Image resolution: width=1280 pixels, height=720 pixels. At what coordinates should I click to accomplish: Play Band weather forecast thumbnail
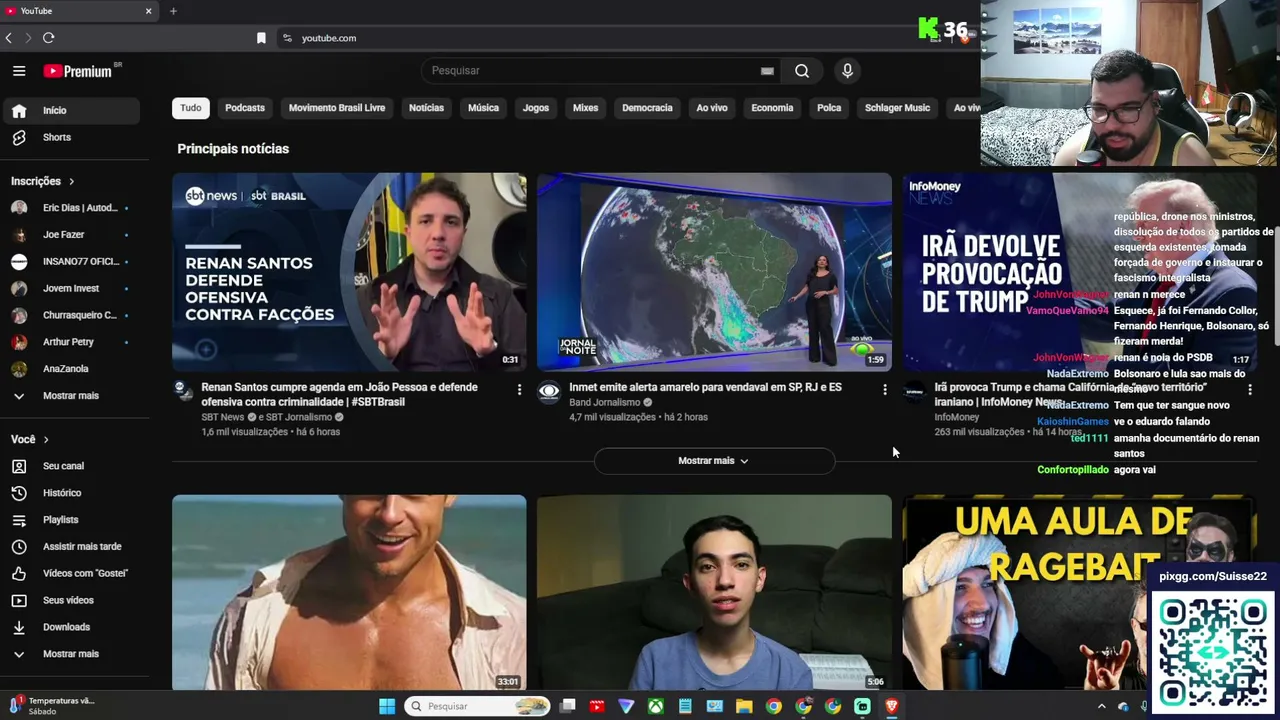[714, 272]
